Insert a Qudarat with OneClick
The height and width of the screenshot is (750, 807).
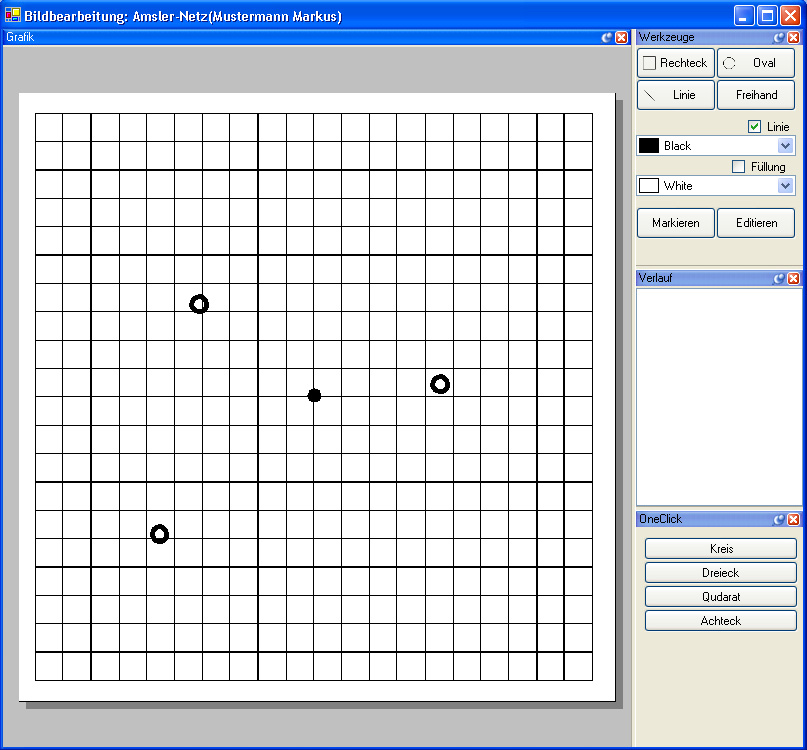coord(721,597)
